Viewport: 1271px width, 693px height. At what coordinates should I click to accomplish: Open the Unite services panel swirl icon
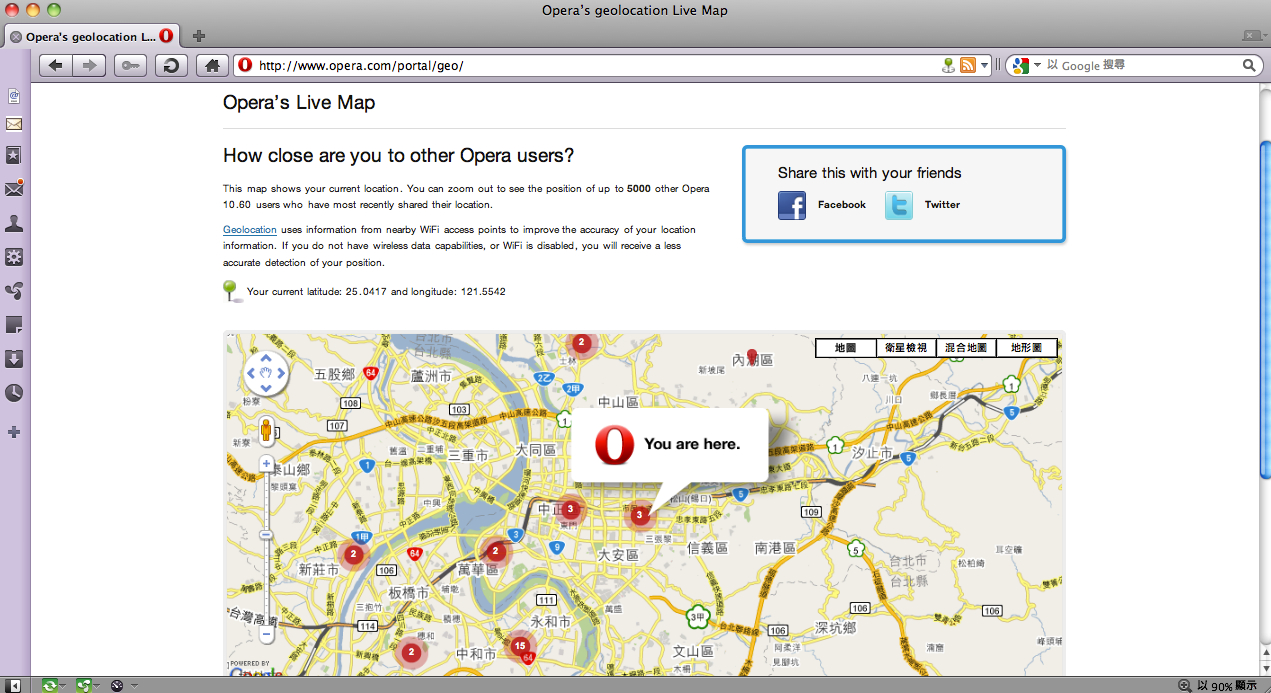14,291
